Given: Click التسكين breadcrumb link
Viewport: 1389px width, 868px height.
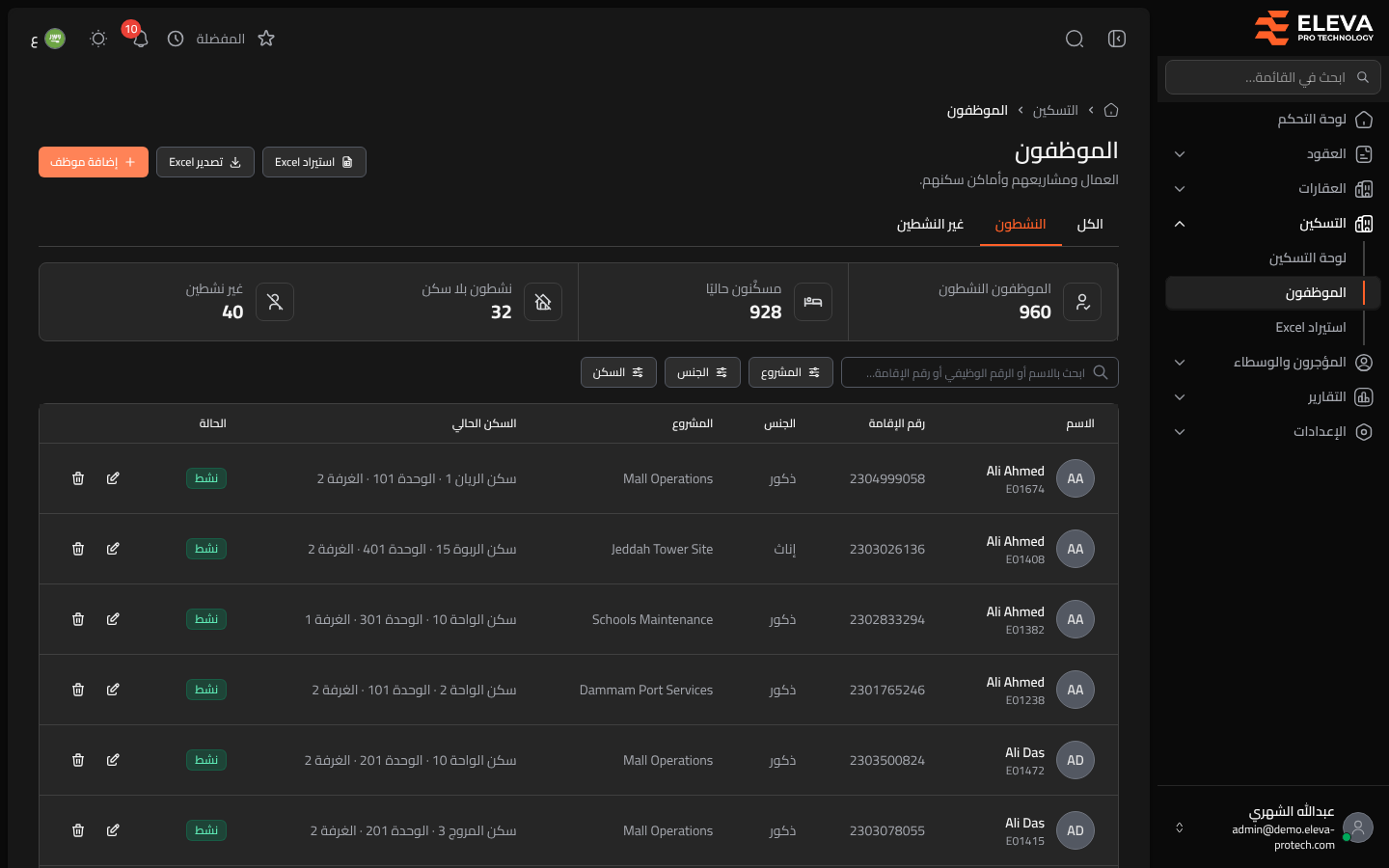Looking at the screenshot, I should point(1055,110).
